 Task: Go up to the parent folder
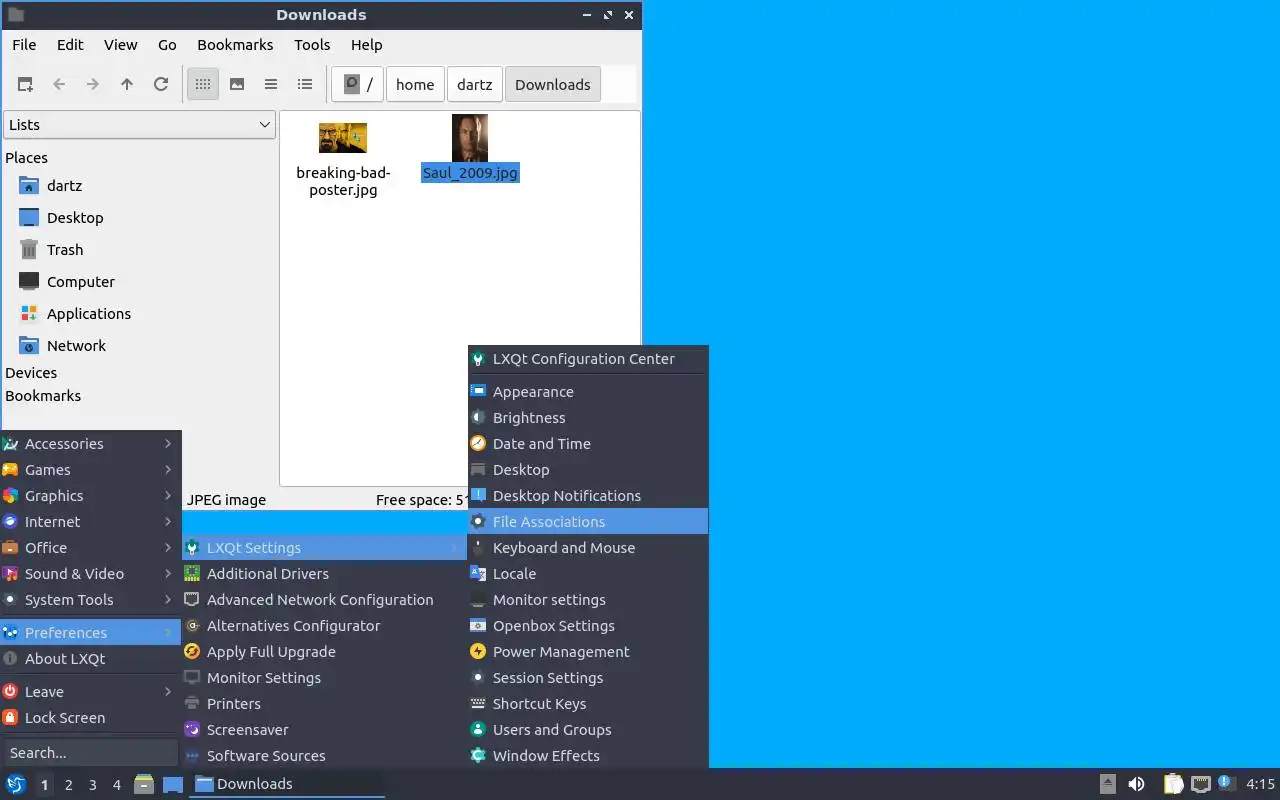coord(127,85)
